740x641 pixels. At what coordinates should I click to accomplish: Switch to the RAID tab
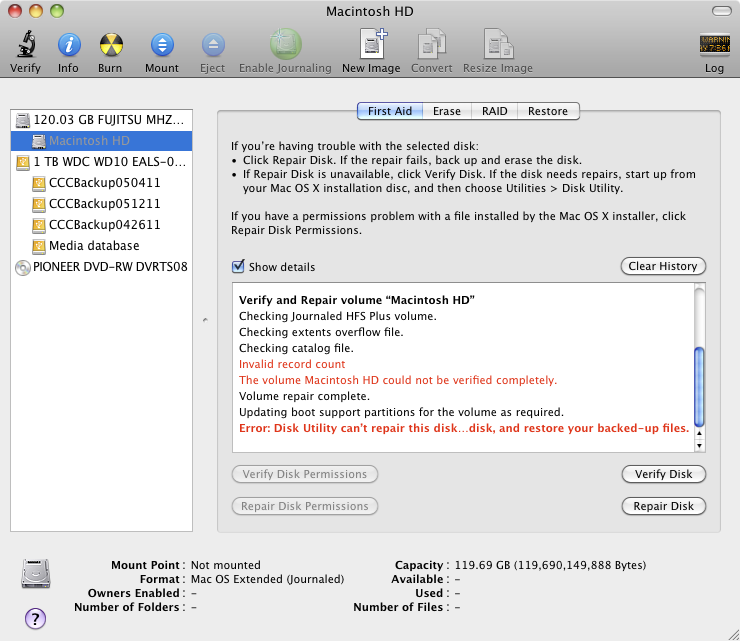click(x=494, y=111)
